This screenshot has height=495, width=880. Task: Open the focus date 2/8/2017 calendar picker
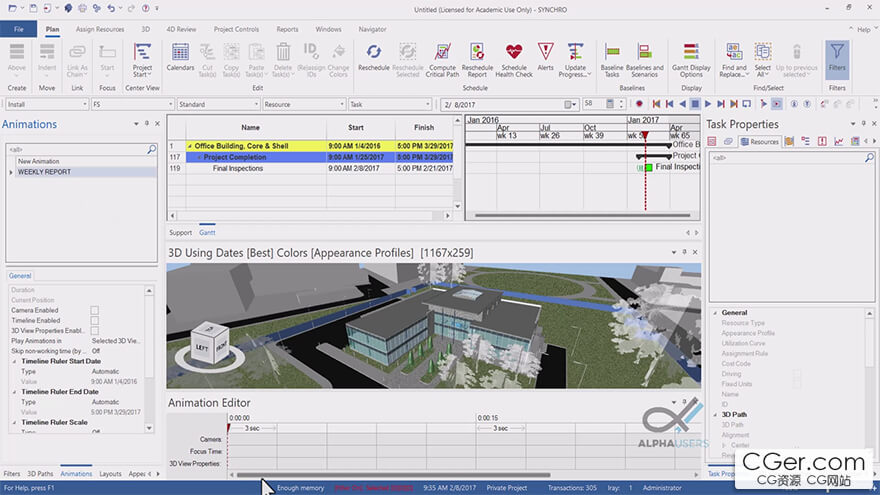pyautogui.click(x=569, y=104)
